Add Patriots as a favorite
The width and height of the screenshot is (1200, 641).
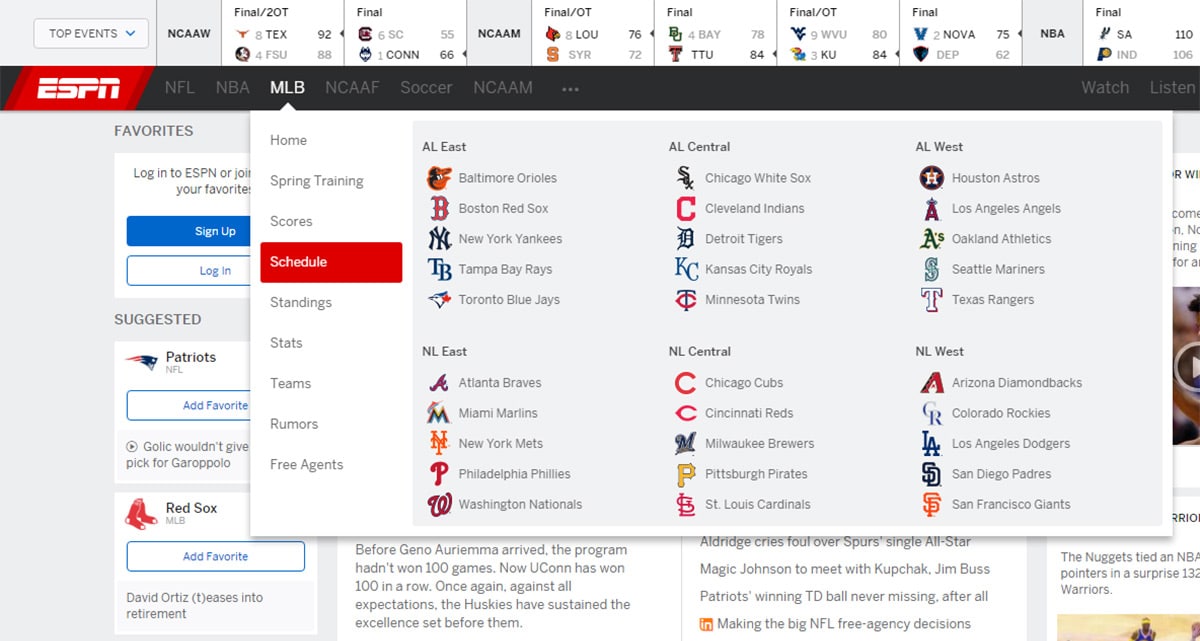(215, 405)
